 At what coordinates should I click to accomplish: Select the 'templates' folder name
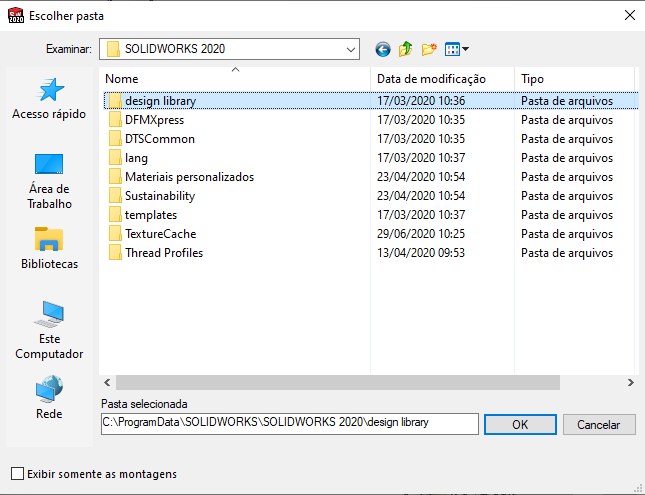151,215
